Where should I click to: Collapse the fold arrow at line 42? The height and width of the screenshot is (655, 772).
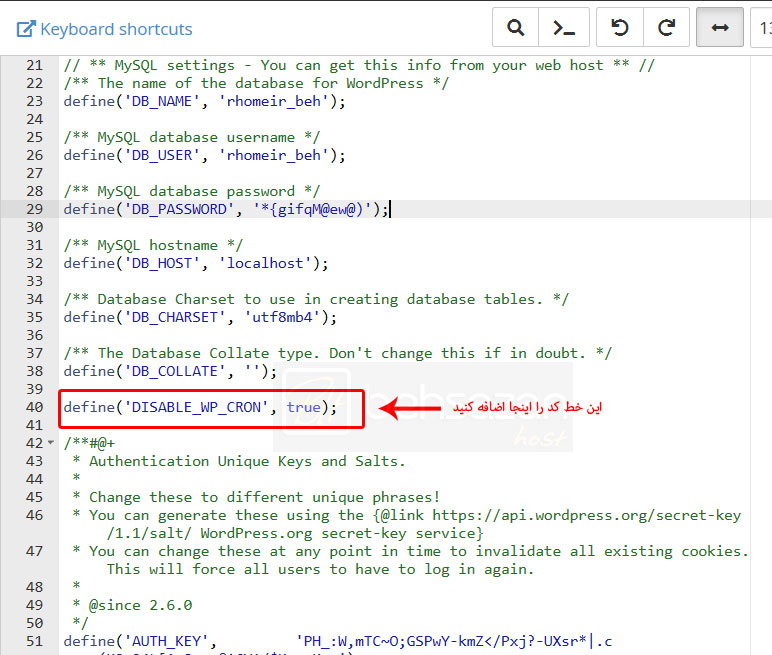point(51,443)
